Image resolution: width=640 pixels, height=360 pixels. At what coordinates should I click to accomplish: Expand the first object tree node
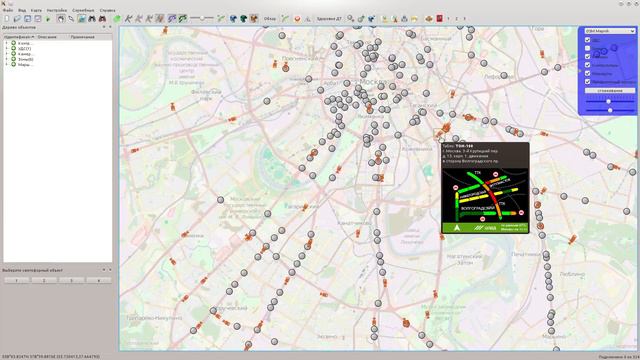pyautogui.click(x=7, y=43)
